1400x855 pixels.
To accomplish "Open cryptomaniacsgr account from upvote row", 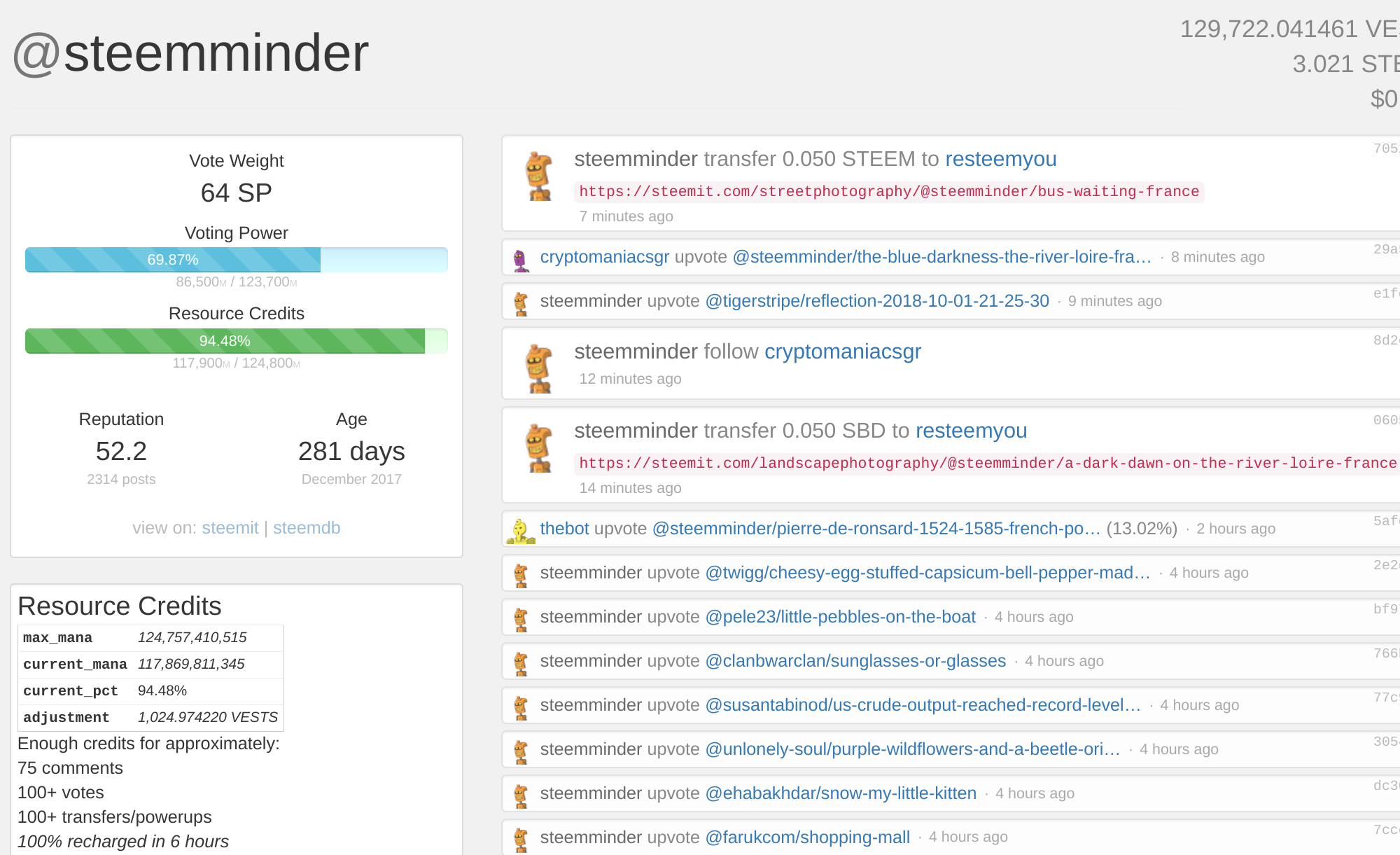I will pos(605,257).
